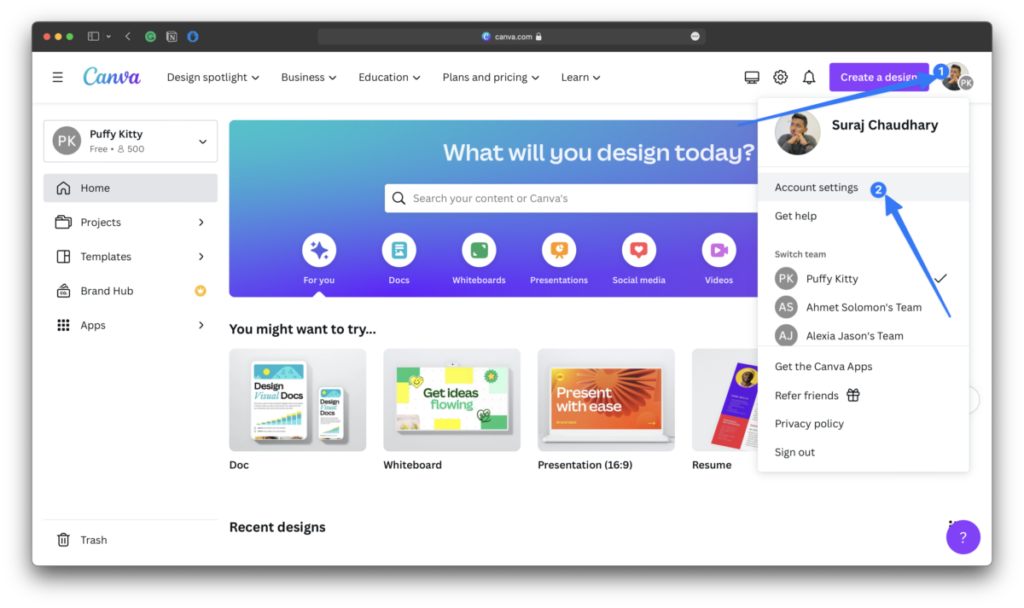Click the Grammarly extension icon
This screenshot has height=608, width=1024.
click(150, 37)
